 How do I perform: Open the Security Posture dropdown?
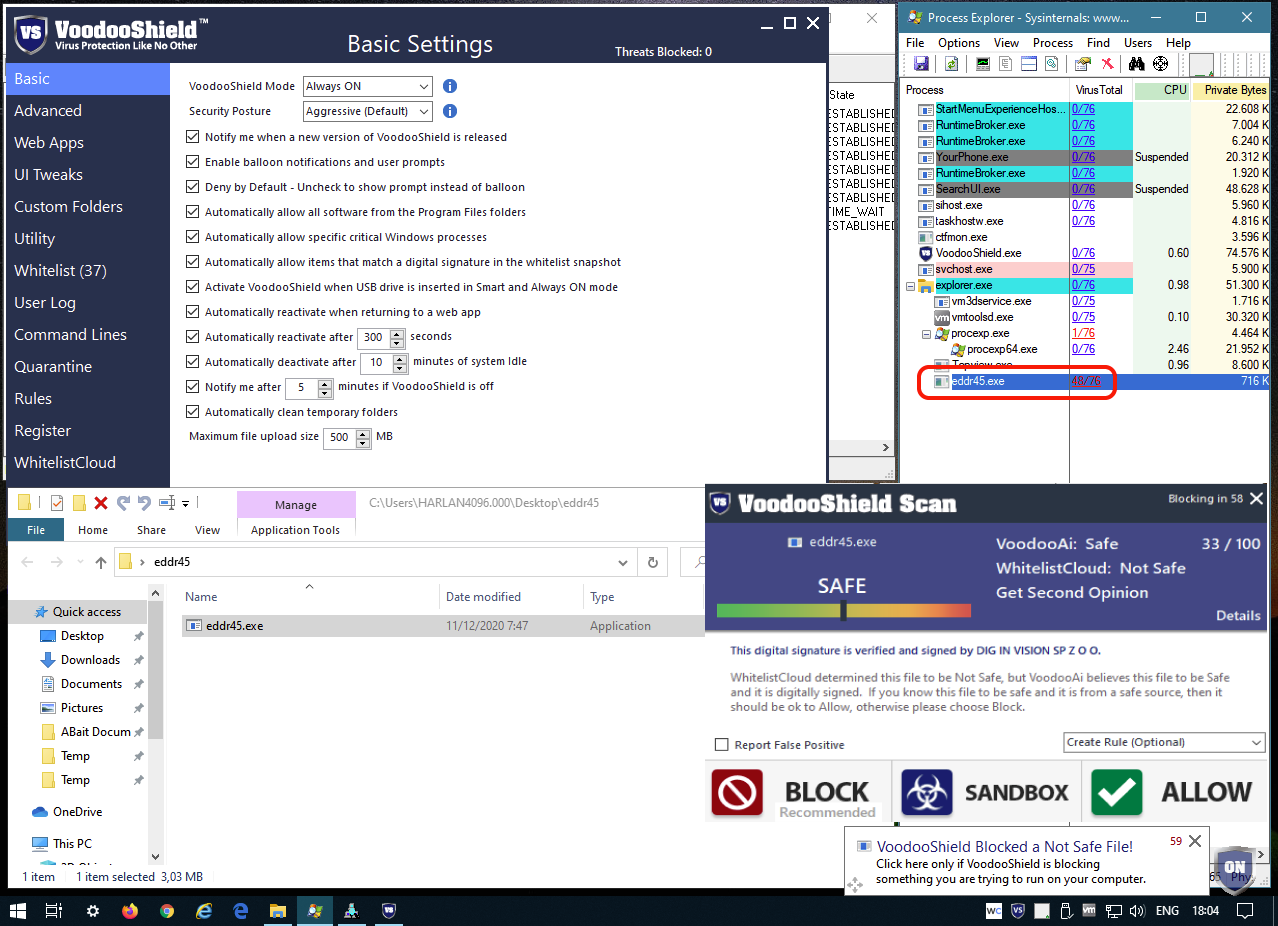pyautogui.click(x=368, y=111)
